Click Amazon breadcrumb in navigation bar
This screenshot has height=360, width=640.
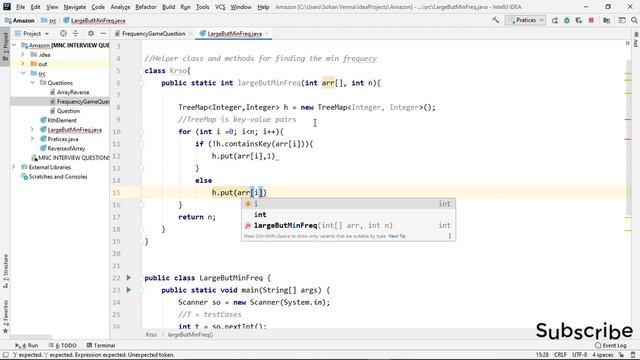[x=20, y=20]
